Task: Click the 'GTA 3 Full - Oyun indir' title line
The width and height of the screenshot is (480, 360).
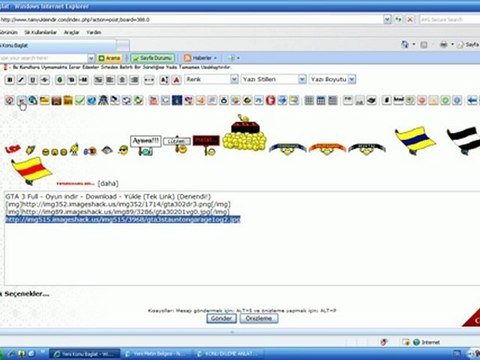Action: (108, 196)
